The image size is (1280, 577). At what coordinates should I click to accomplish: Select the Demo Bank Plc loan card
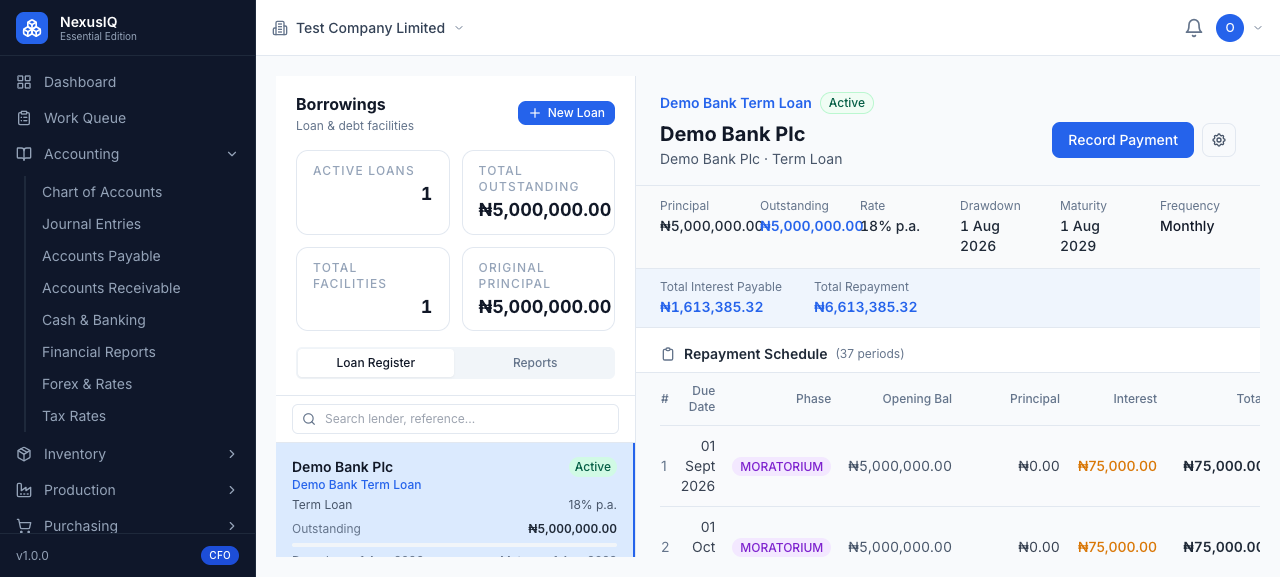click(455, 500)
